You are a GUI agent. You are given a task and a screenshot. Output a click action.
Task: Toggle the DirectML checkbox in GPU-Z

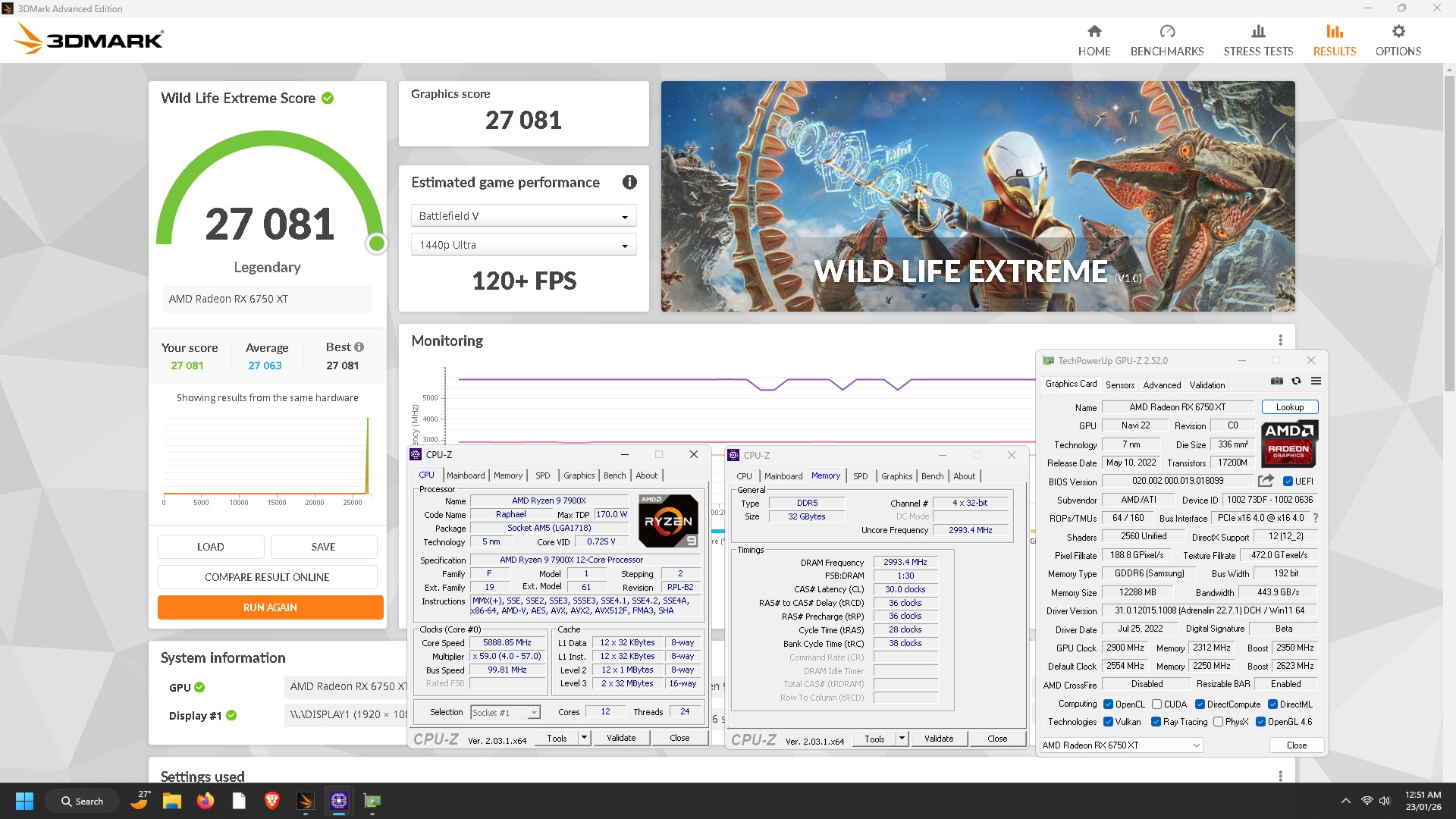point(1272,704)
